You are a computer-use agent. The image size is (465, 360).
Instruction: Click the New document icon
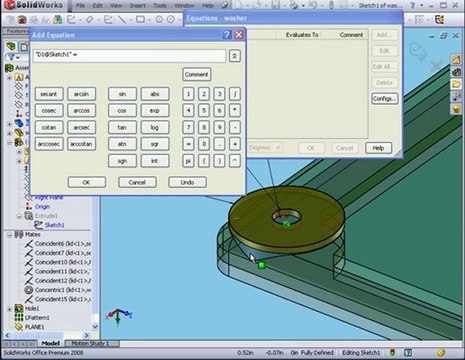pos(238,5)
